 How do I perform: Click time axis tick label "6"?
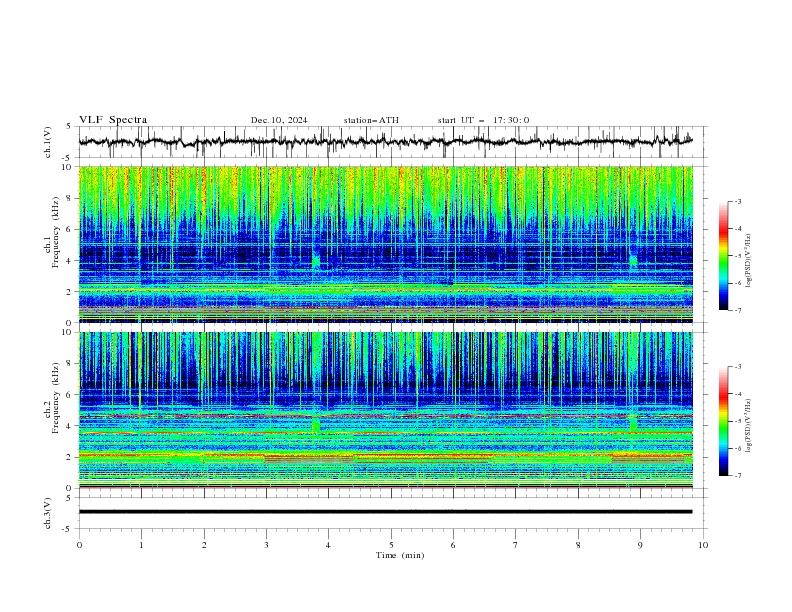[453, 545]
